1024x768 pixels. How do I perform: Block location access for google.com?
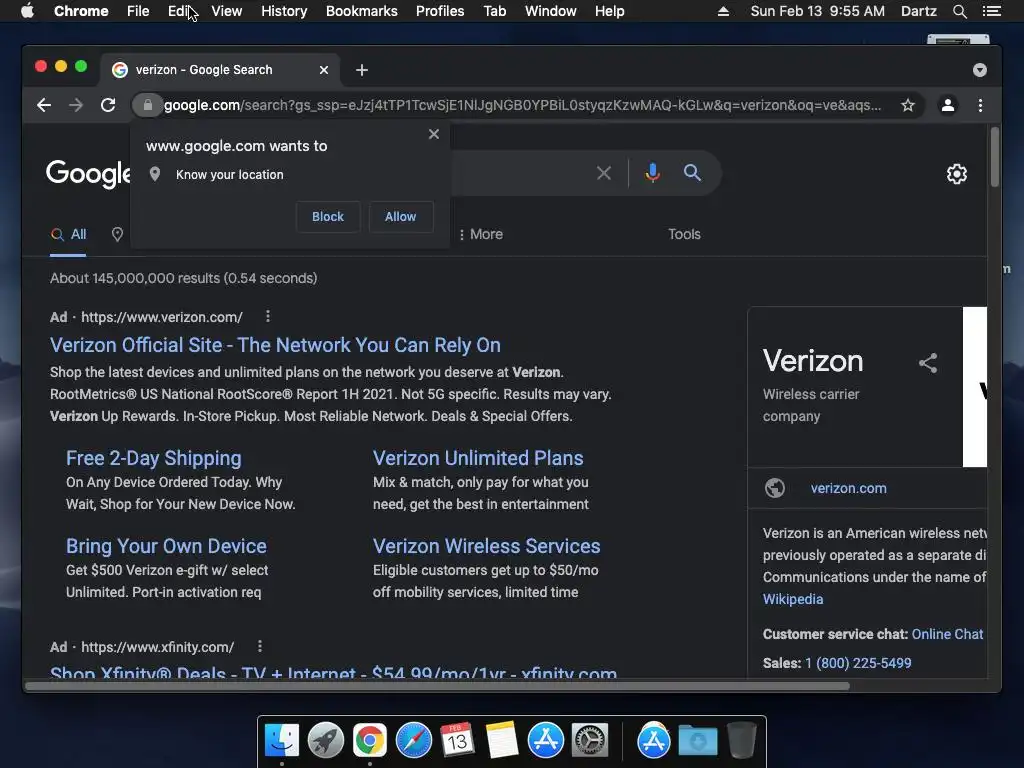point(328,217)
